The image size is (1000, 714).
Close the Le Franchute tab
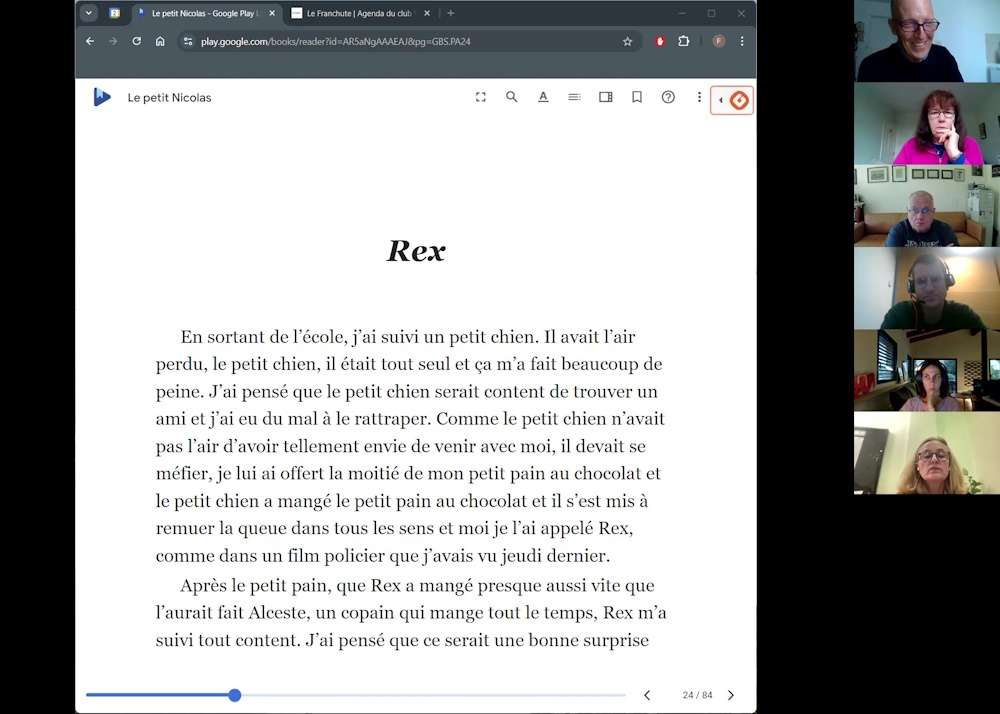pyautogui.click(x=427, y=13)
